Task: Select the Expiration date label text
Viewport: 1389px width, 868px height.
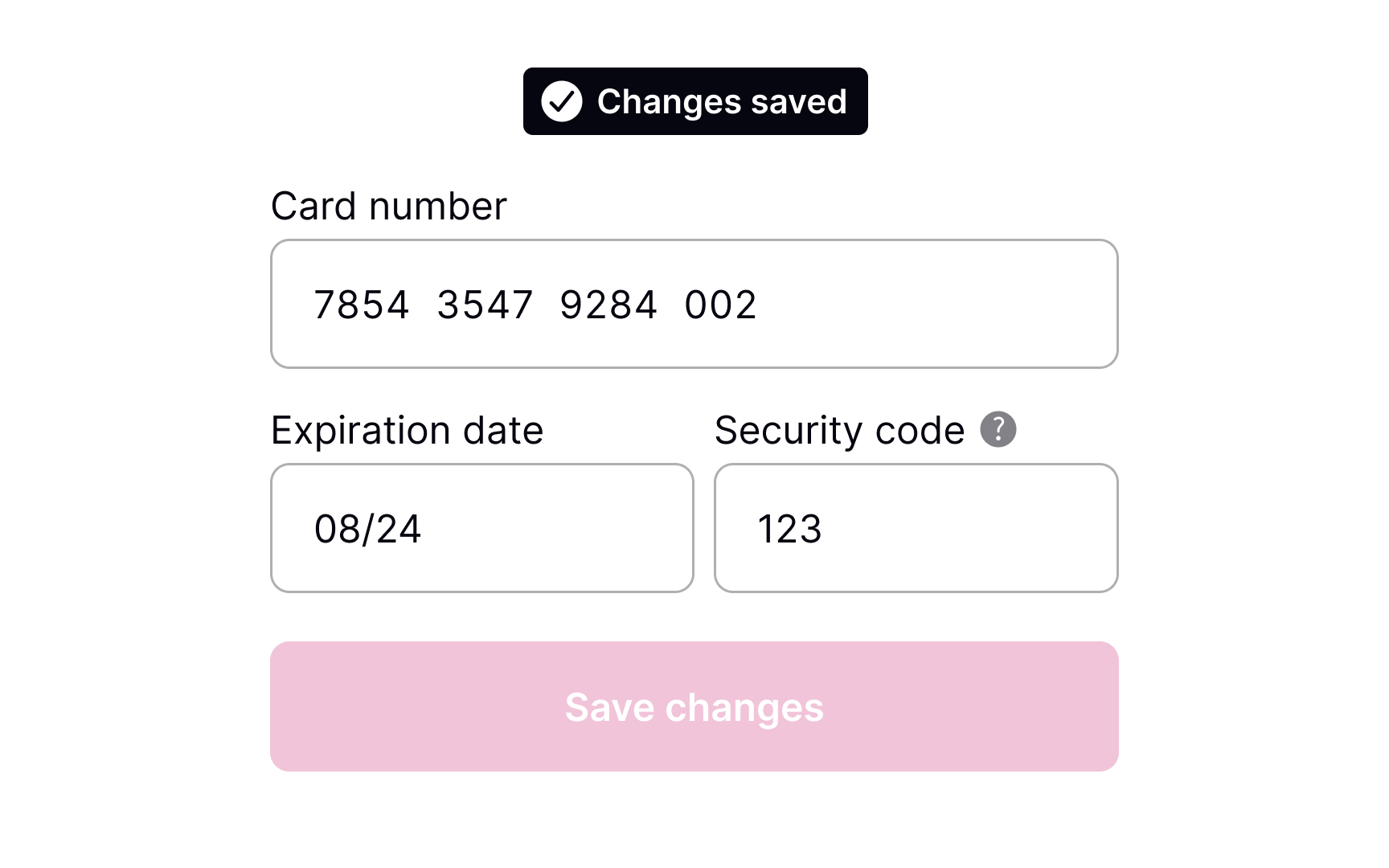Action: pyautogui.click(x=408, y=430)
